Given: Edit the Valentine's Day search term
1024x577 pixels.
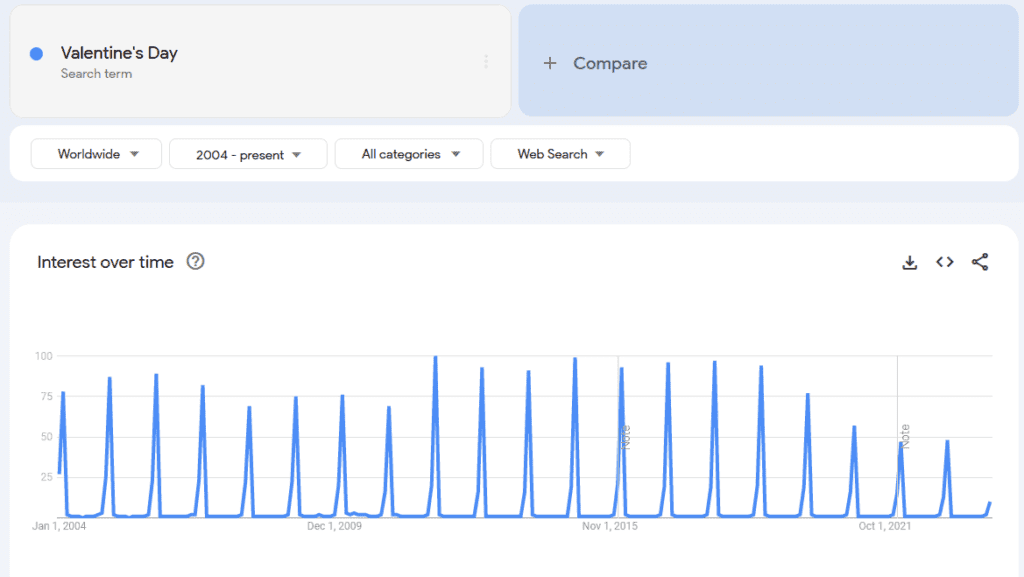Looking at the screenshot, I should click(x=119, y=53).
